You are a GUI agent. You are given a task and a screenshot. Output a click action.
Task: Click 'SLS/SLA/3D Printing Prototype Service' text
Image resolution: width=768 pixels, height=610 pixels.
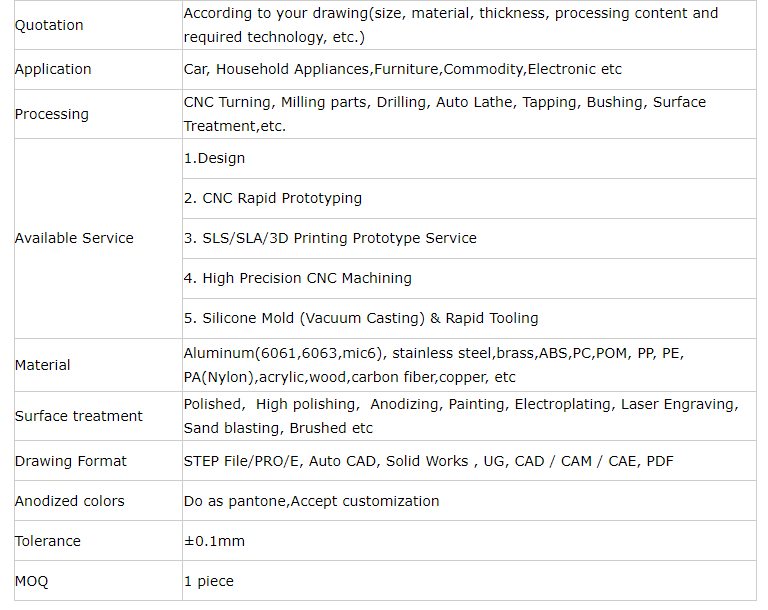[x=339, y=238]
